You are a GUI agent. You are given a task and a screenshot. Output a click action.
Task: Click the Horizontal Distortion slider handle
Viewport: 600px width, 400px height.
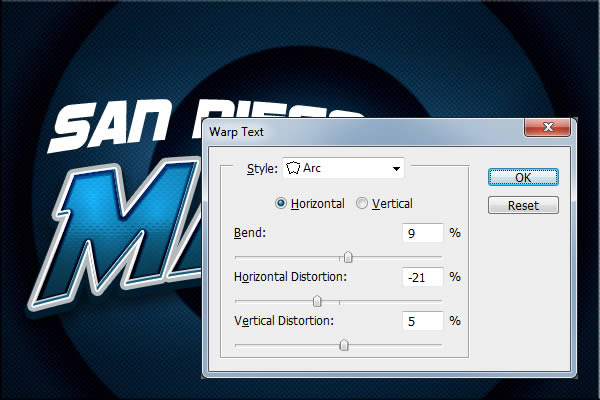pyautogui.click(x=317, y=301)
